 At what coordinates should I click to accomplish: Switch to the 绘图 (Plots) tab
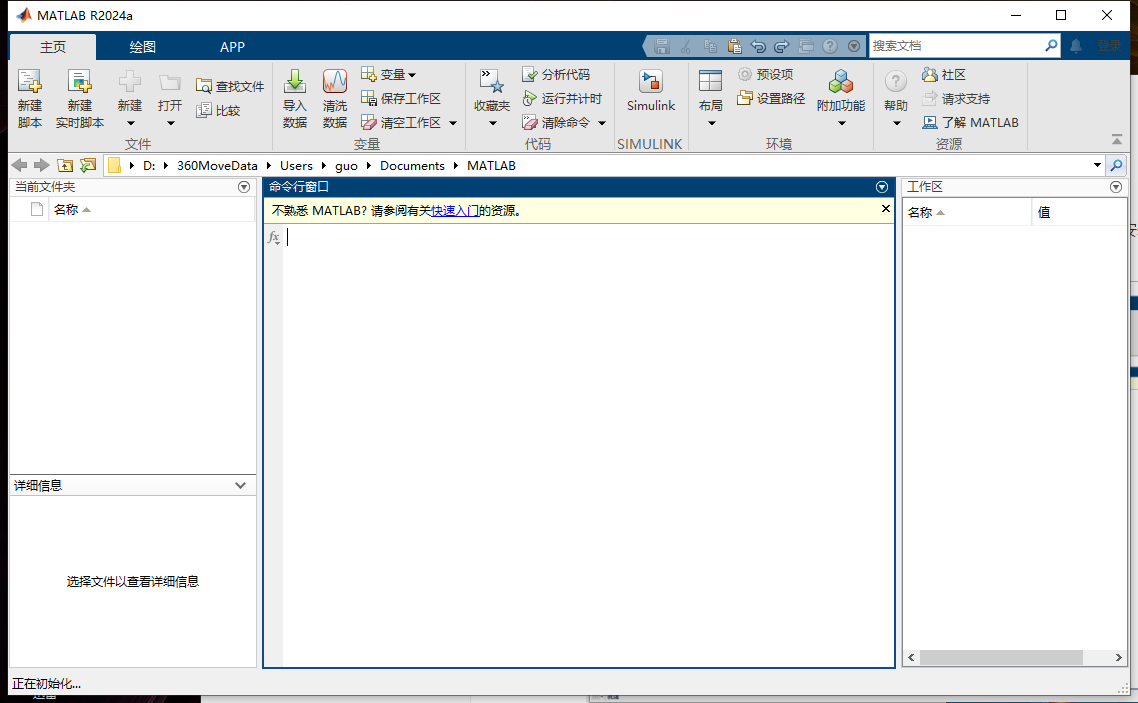142,46
